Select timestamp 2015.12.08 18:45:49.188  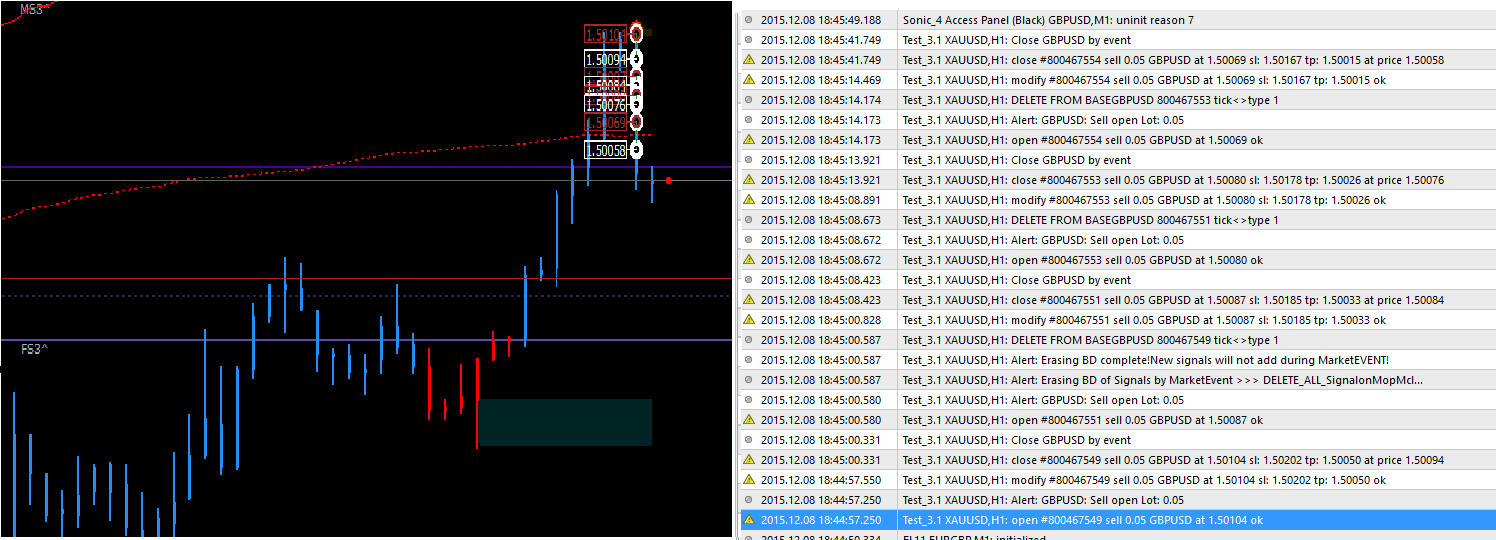pos(821,20)
